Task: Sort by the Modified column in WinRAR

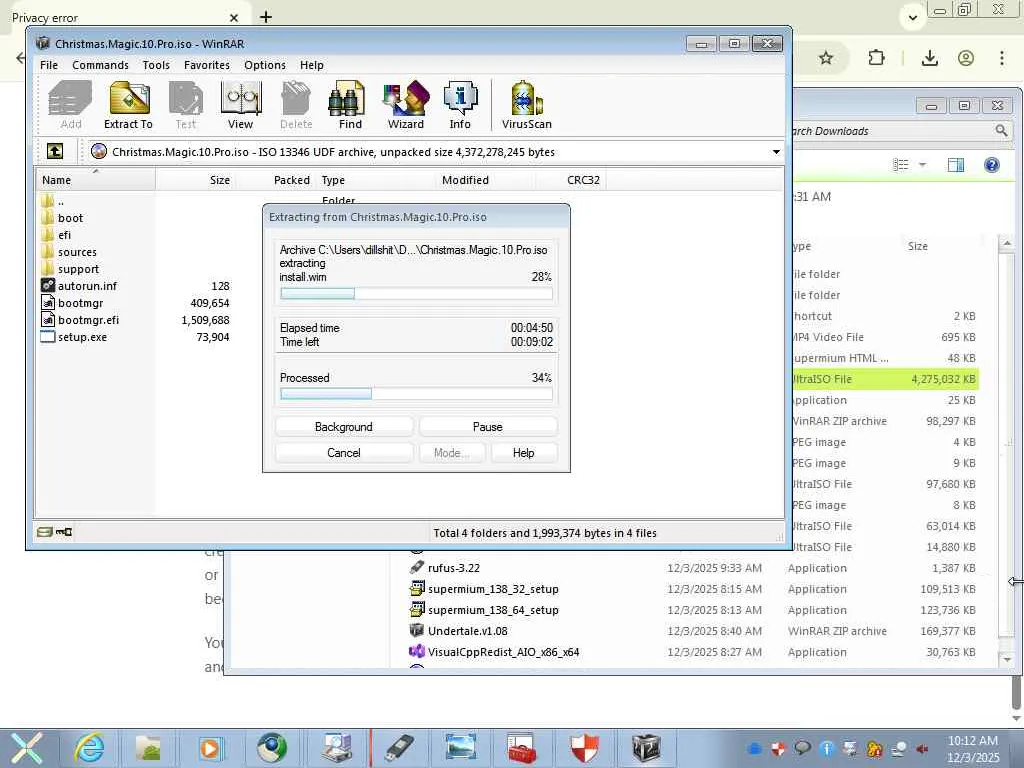Action: 485,180
